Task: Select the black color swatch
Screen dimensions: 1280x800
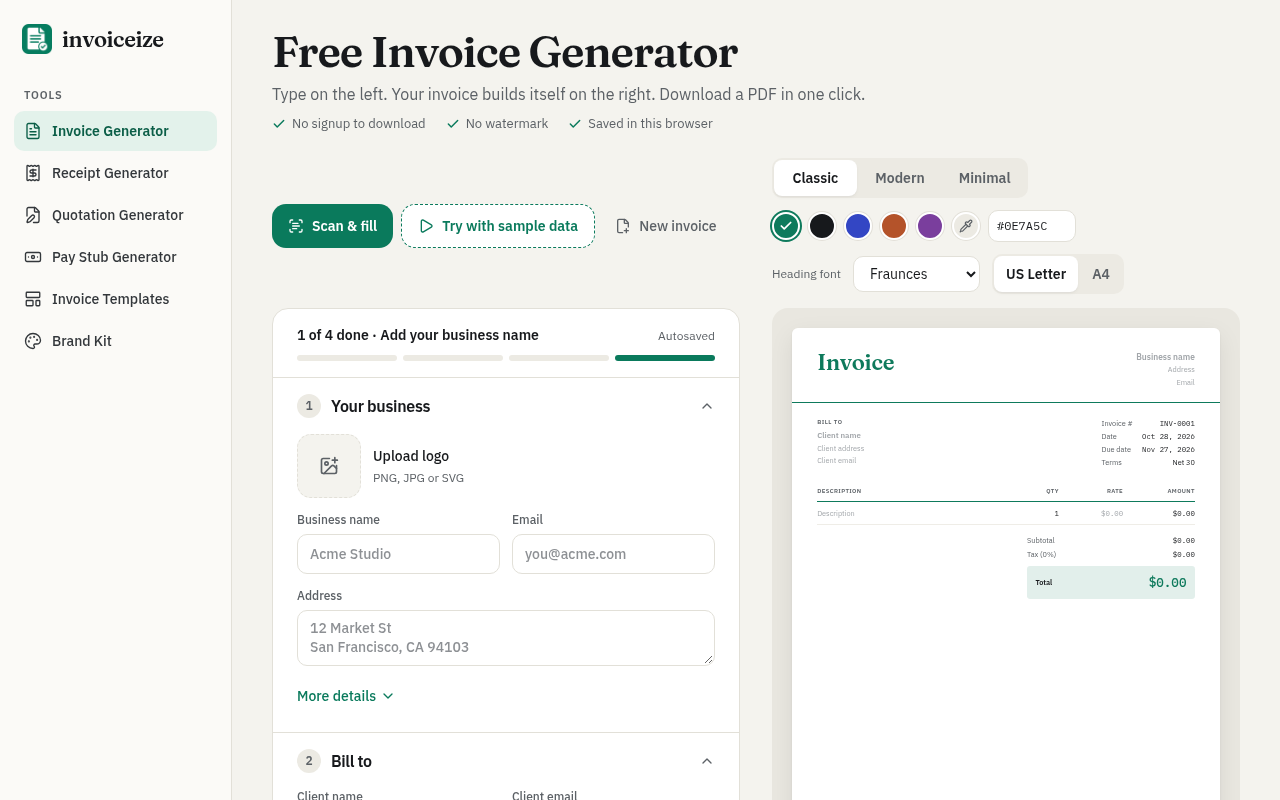Action: pyautogui.click(x=822, y=226)
